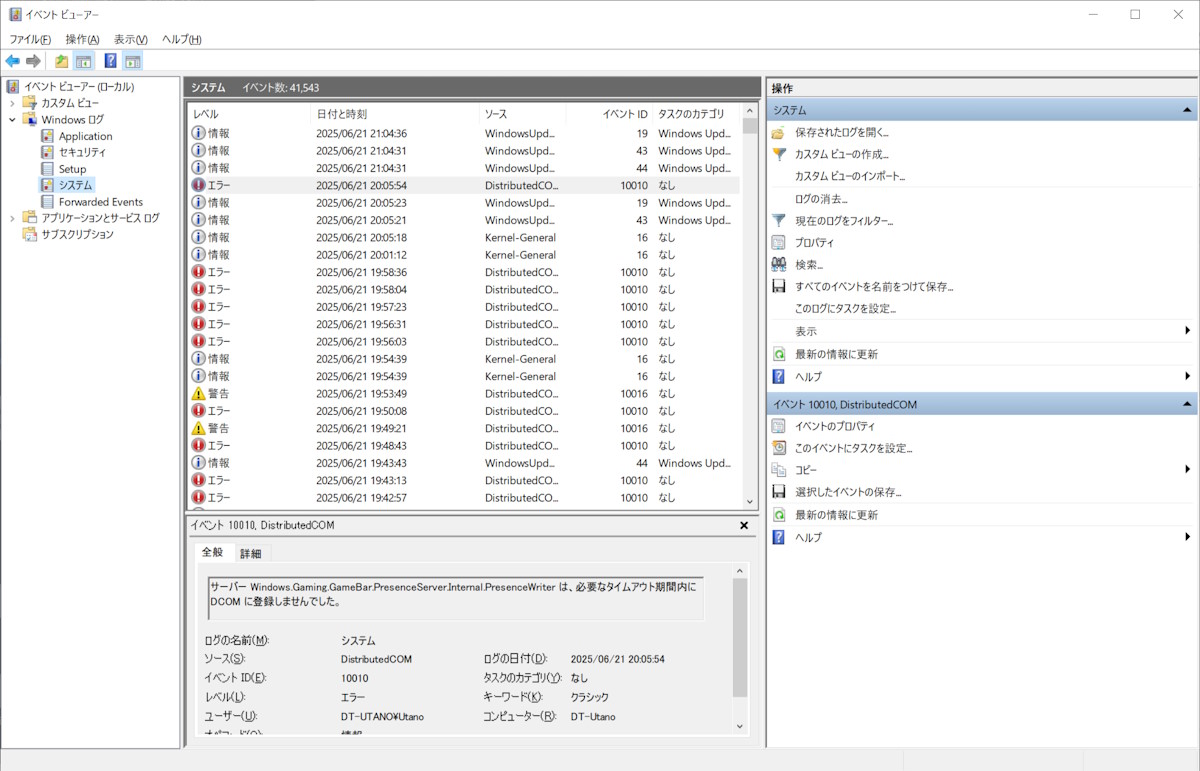Click the refresh icon in the システム actions section
Screen dimensions: 1200x771
(779, 354)
